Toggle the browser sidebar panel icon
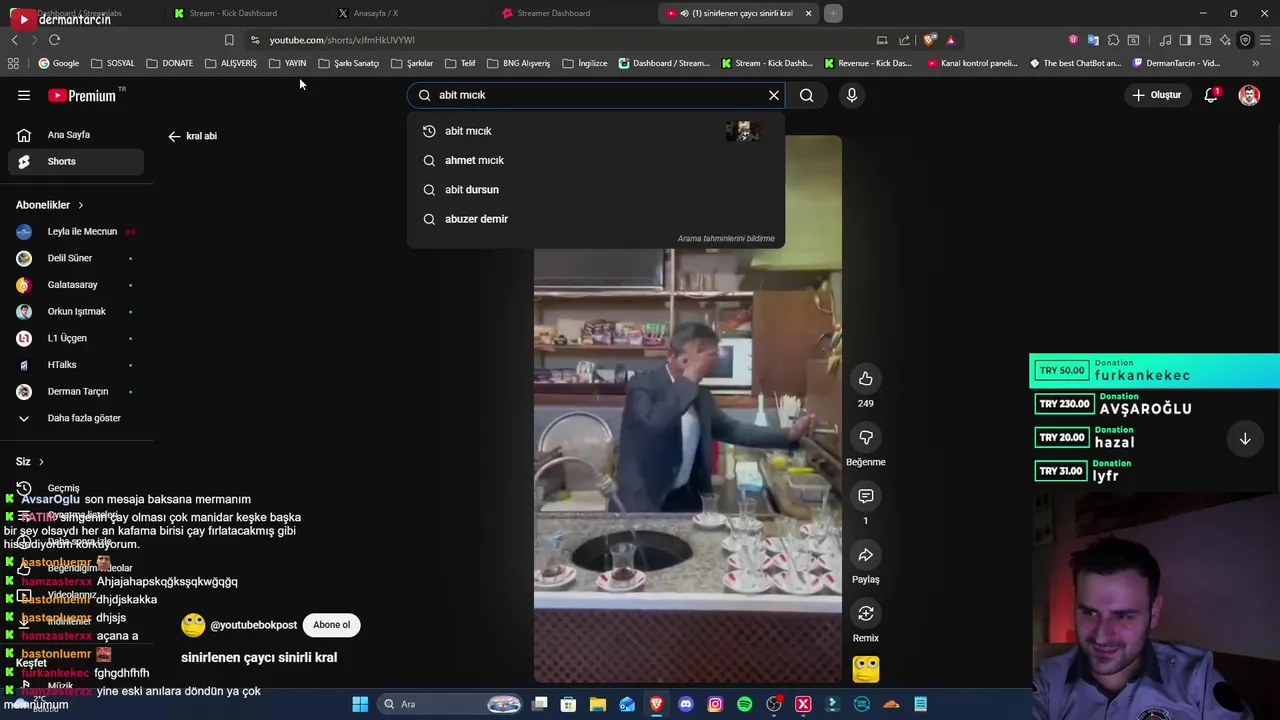This screenshot has width=1280, height=720. pos(1185,40)
